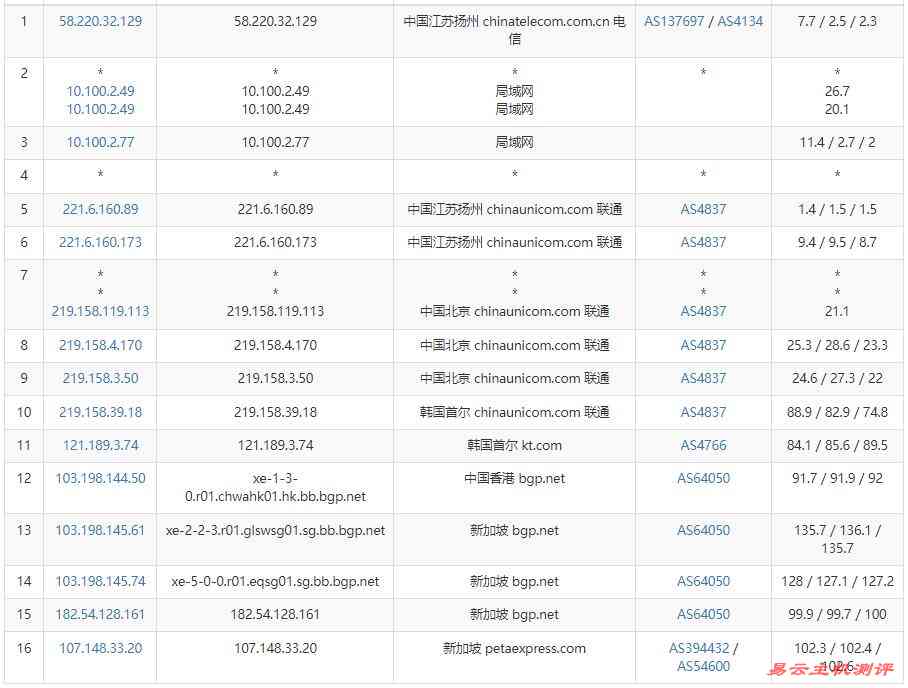Follow the 219.158.3.50 IP link
Viewport: 908px width, 688px height.
tap(100, 379)
